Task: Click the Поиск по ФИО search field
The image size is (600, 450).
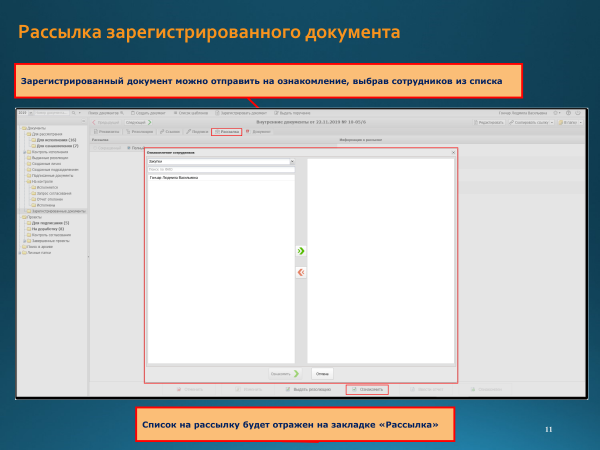Action: click(220, 169)
